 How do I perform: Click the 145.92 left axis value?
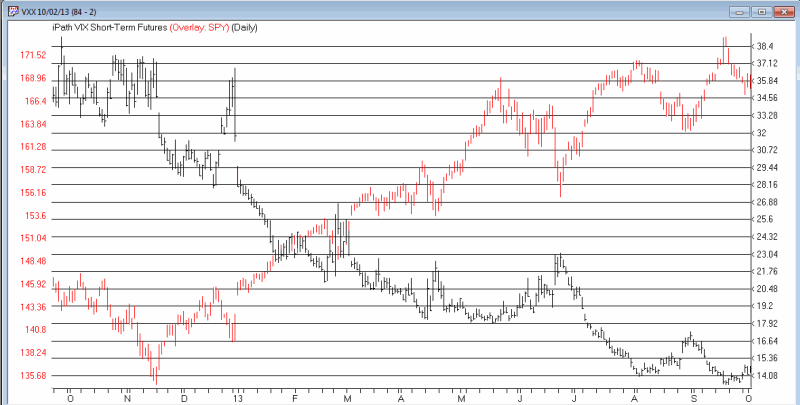point(33,284)
